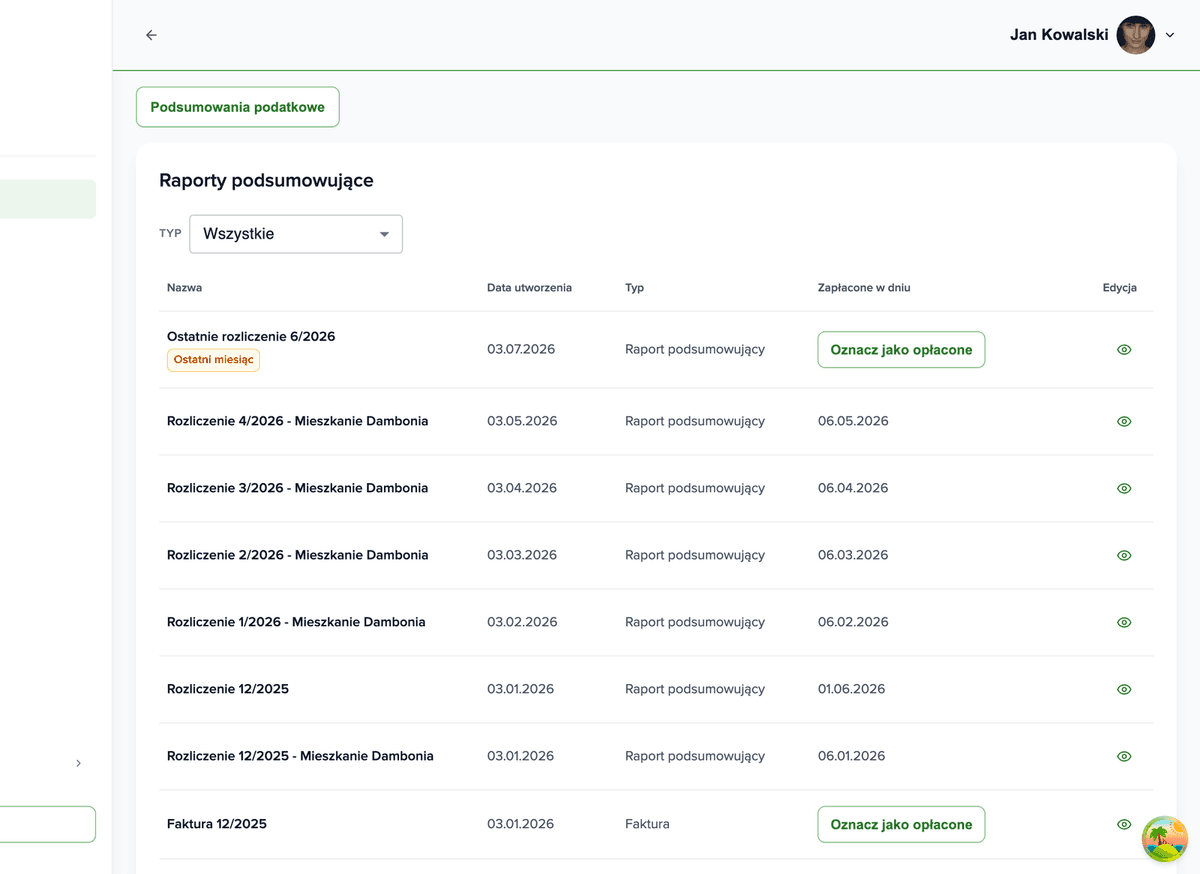The image size is (1200, 874).
Task: Select Faktura 12/2025 row name
Action: click(217, 824)
